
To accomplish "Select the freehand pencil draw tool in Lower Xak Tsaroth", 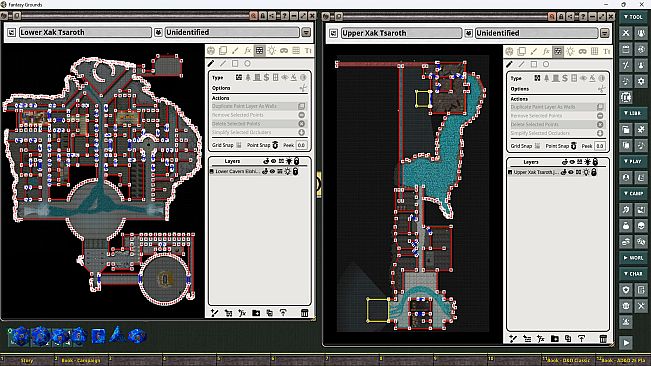I will (211, 63).
